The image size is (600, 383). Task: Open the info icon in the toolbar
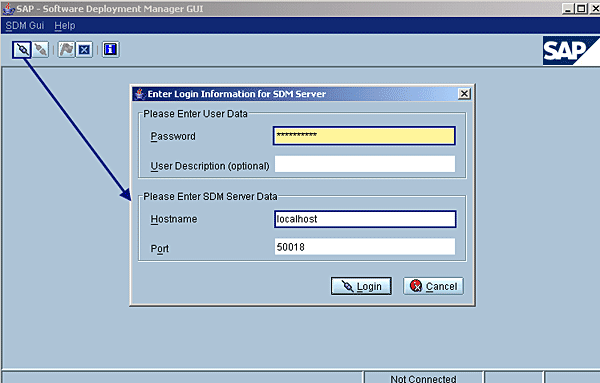[111, 50]
